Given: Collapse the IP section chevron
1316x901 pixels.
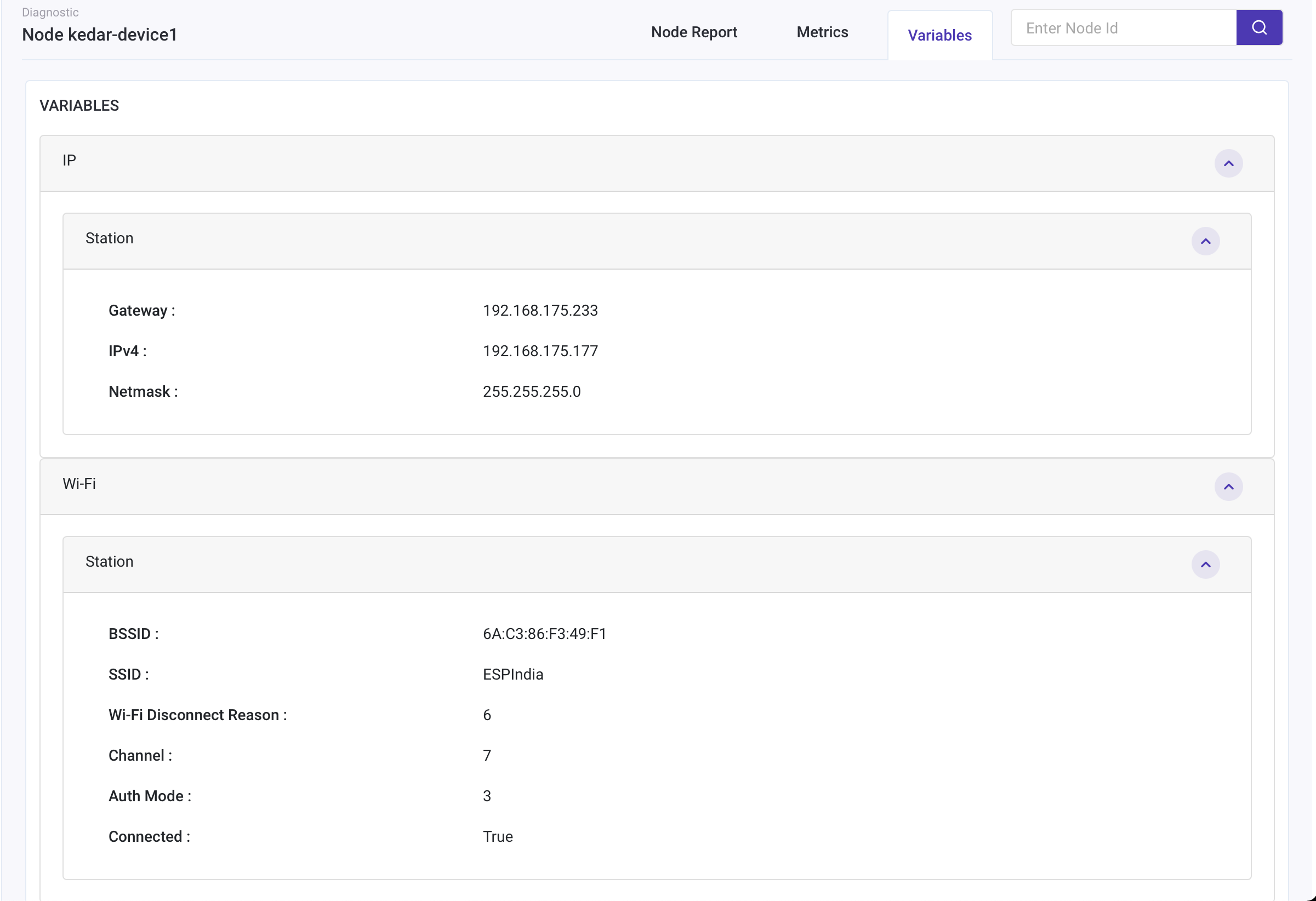Looking at the screenshot, I should click(x=1228, y=164).
